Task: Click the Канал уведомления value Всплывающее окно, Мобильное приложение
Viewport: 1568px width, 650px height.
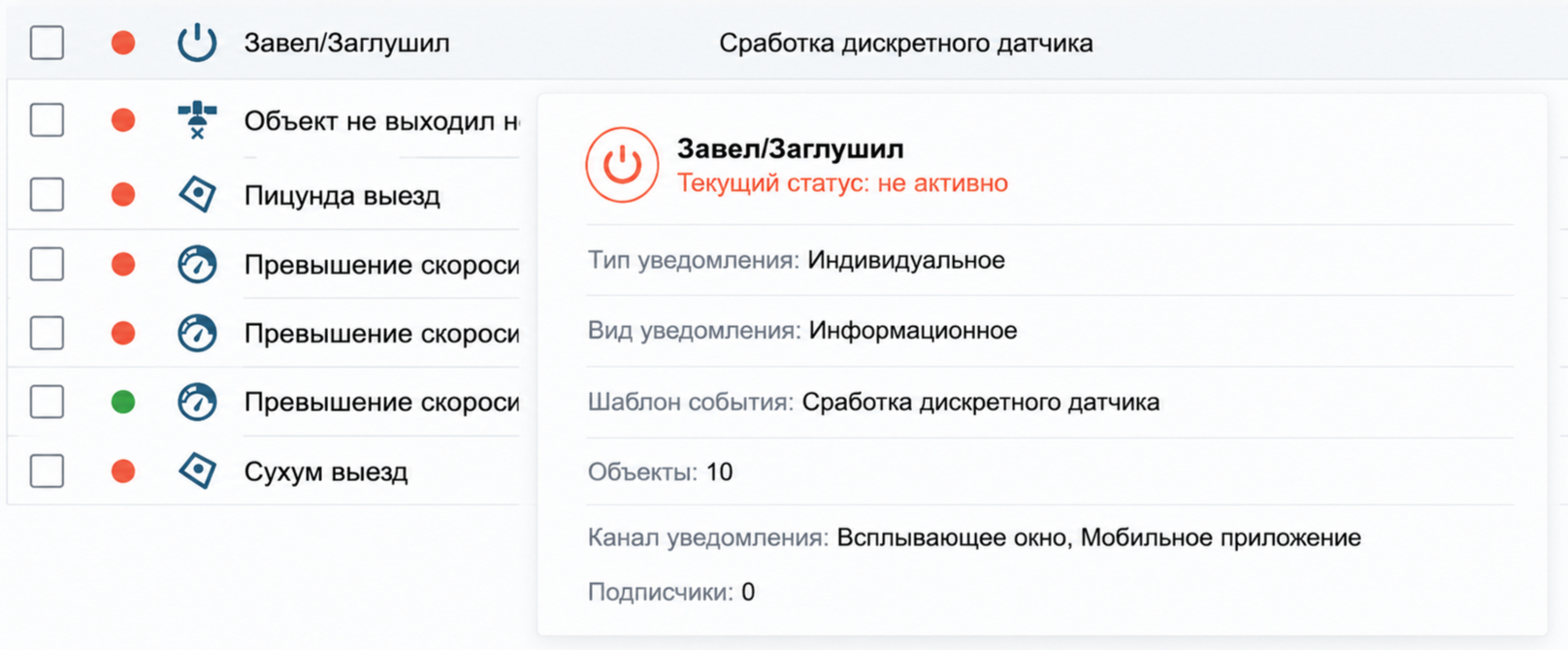Action: pyautogui.click(x=1098, y=538)
